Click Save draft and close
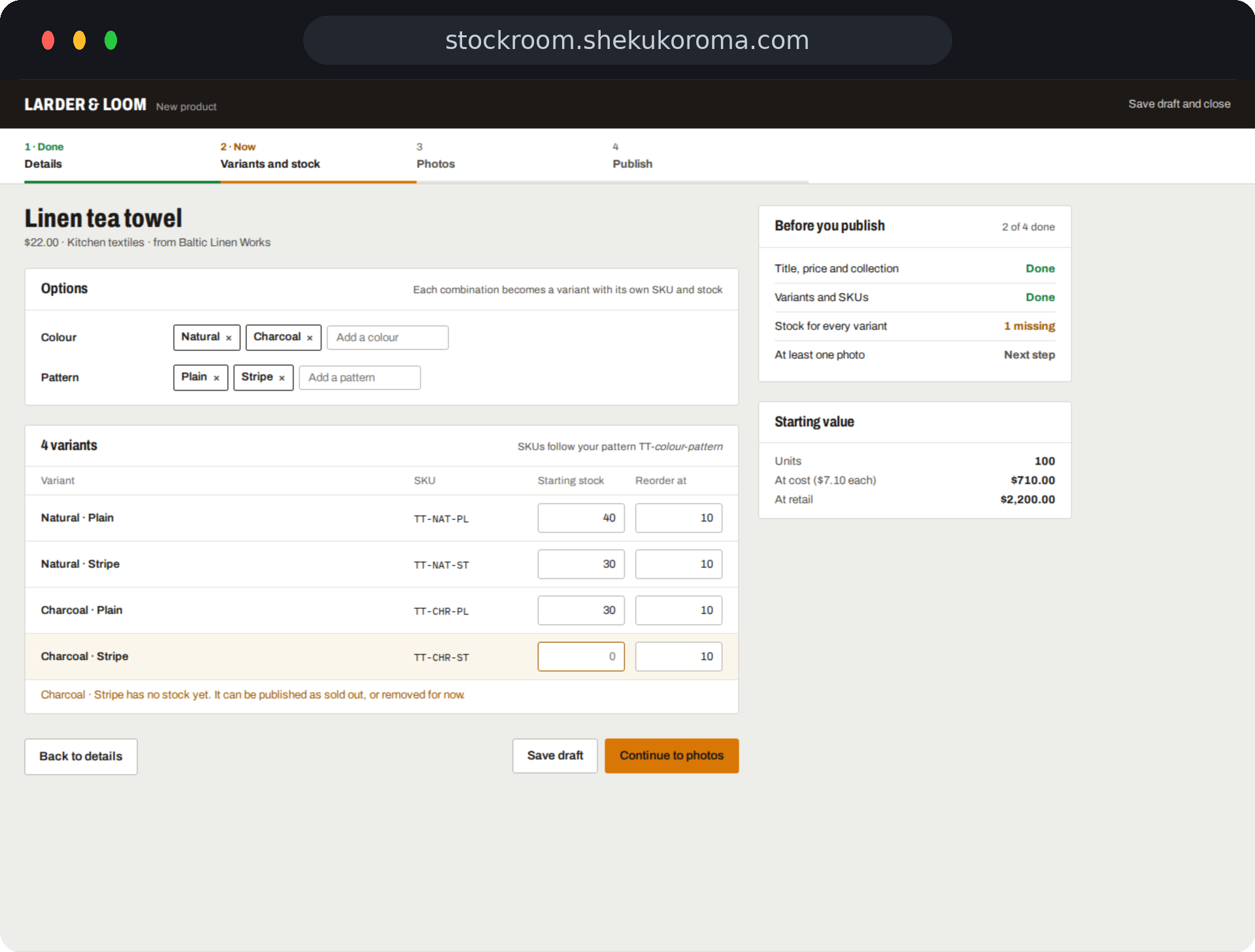 click(x=1179, y=104)
